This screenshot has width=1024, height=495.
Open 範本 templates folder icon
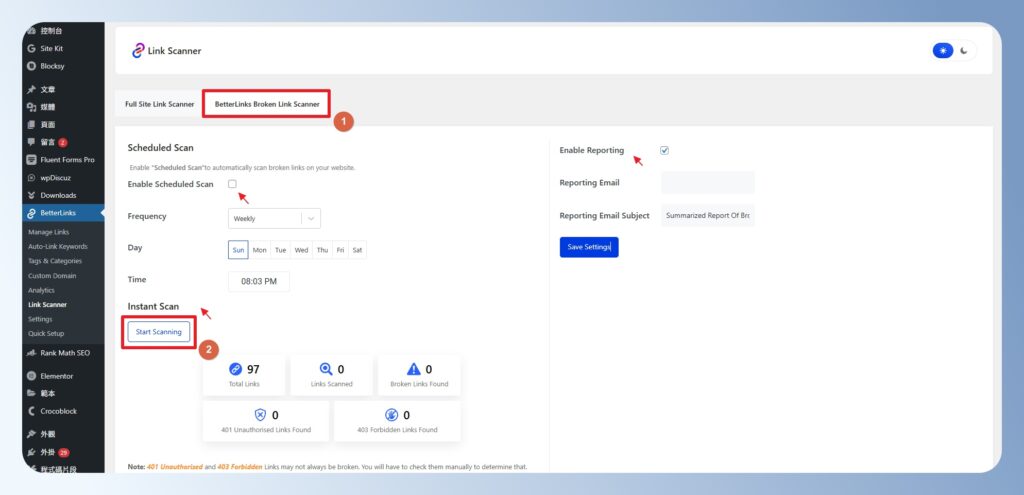(x=31, y=394)
